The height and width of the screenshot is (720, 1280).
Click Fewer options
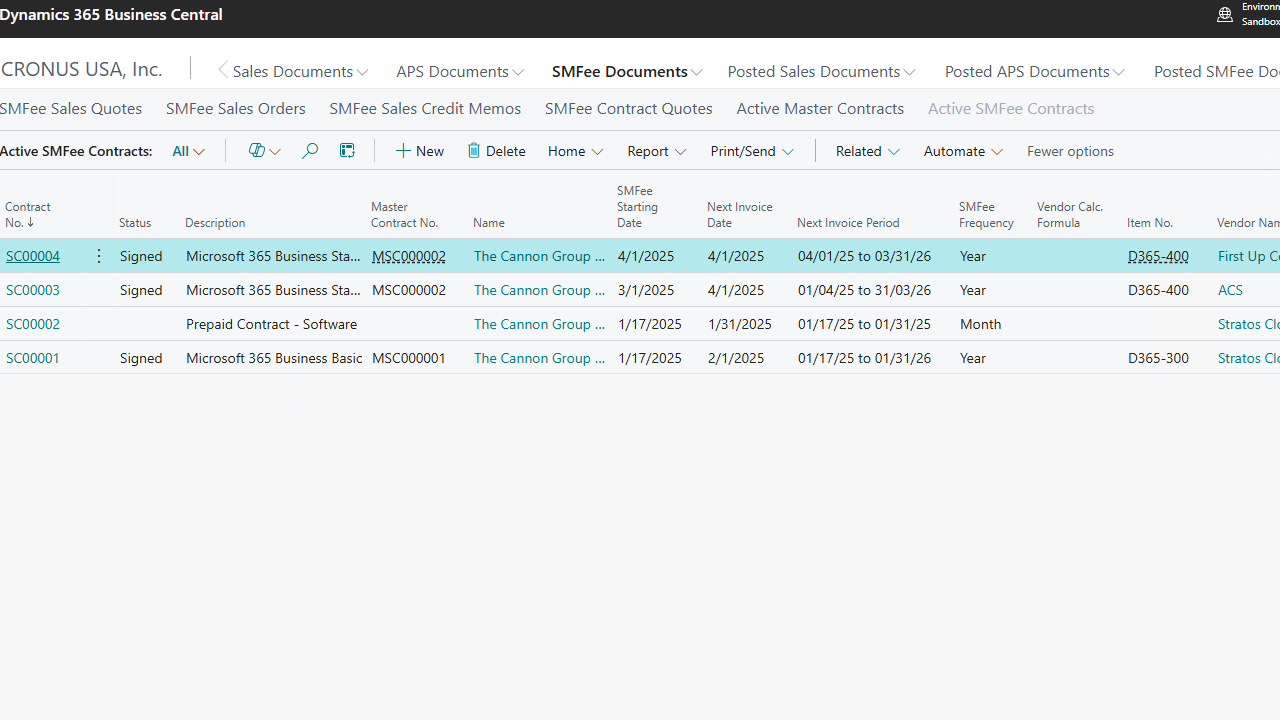(1070, 150)
